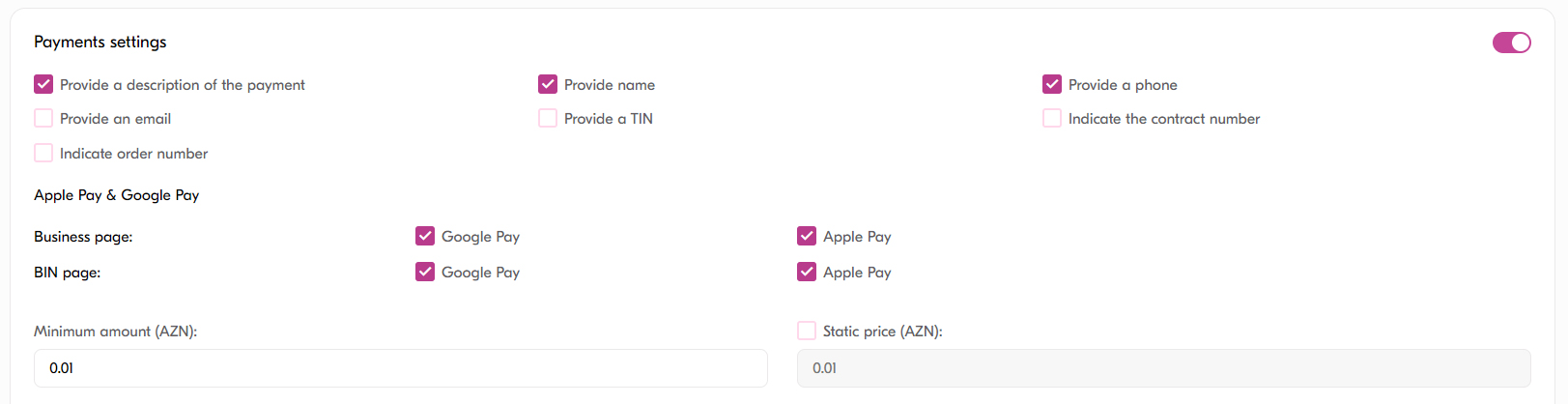The width and height of the screenshot is (1568, 404).
Task: Uncheck the Provide a phone checkbox
Action: tap(1052, 85)
